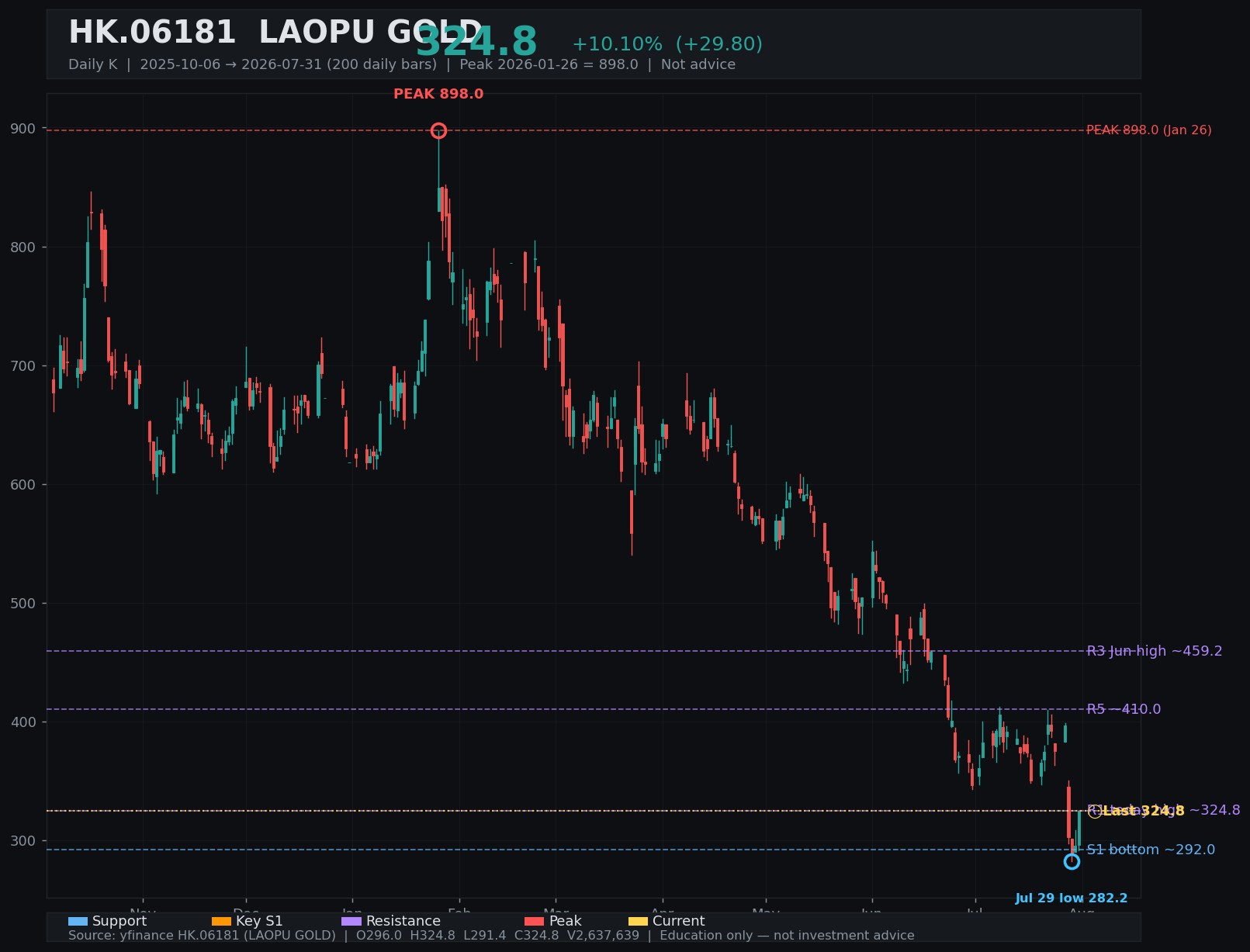Image resolution: width=1250 pixels, height=952 pixels.
Task: Click the orange Key S1 legend swatch
Action: (221, 922)
